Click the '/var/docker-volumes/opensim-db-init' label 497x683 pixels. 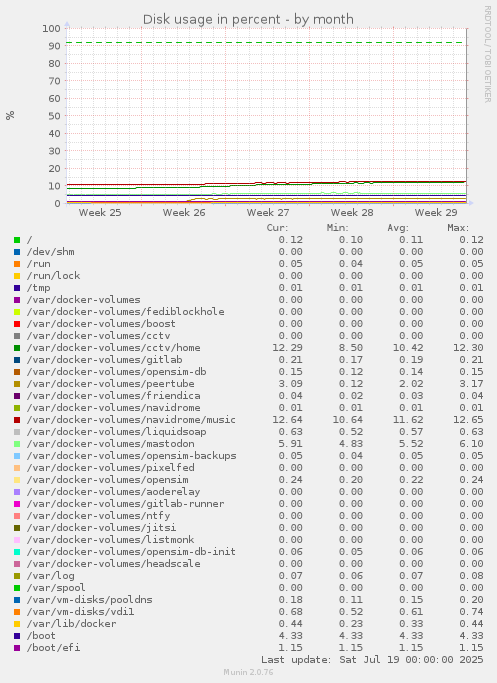[131, 552]
